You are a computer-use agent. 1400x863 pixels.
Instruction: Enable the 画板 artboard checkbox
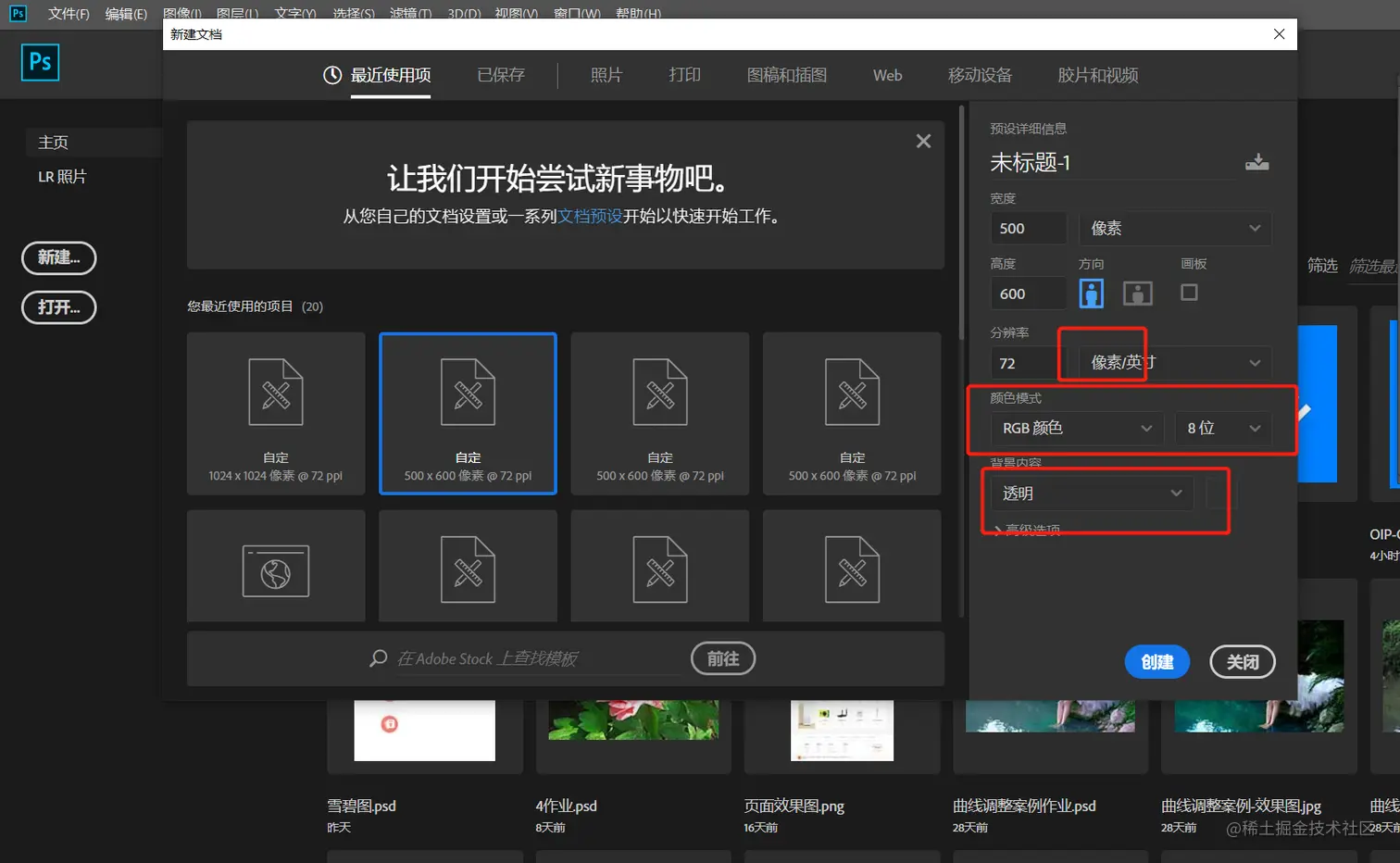tap(1192, 293)
